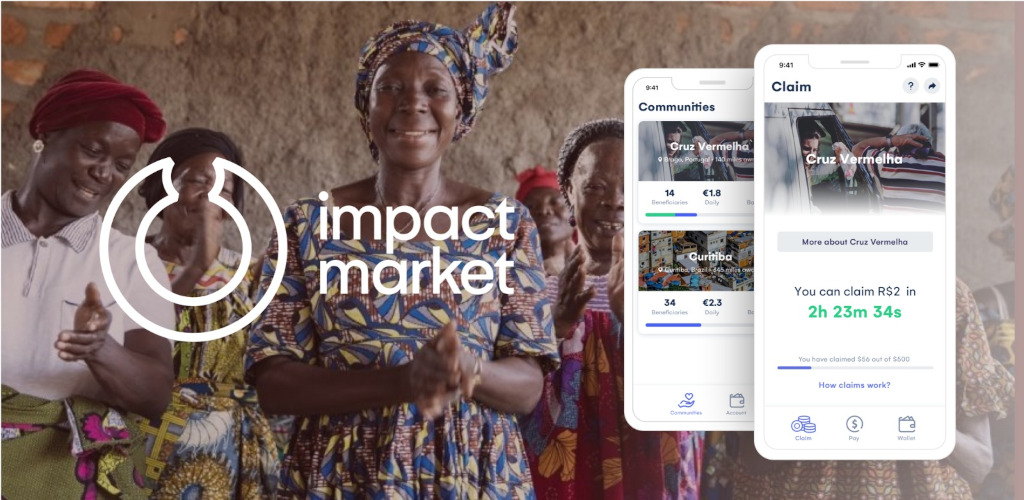The width and height of the screenshot is (1024, 500).
Task: Click Curitiba funding progress bar
Action: point(699,324)
